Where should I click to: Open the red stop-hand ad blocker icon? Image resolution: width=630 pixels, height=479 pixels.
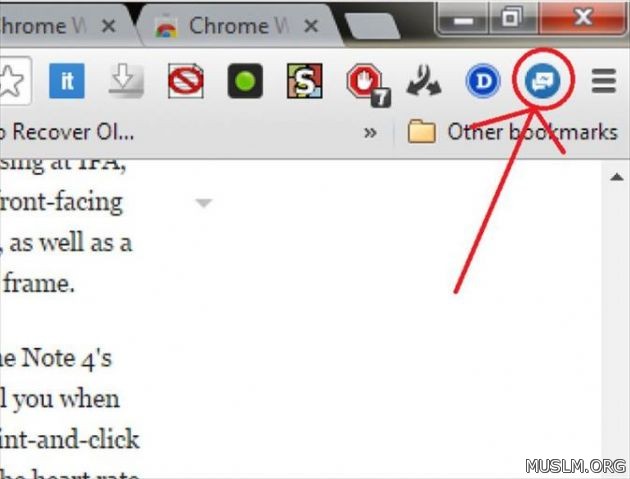[368, 84]
